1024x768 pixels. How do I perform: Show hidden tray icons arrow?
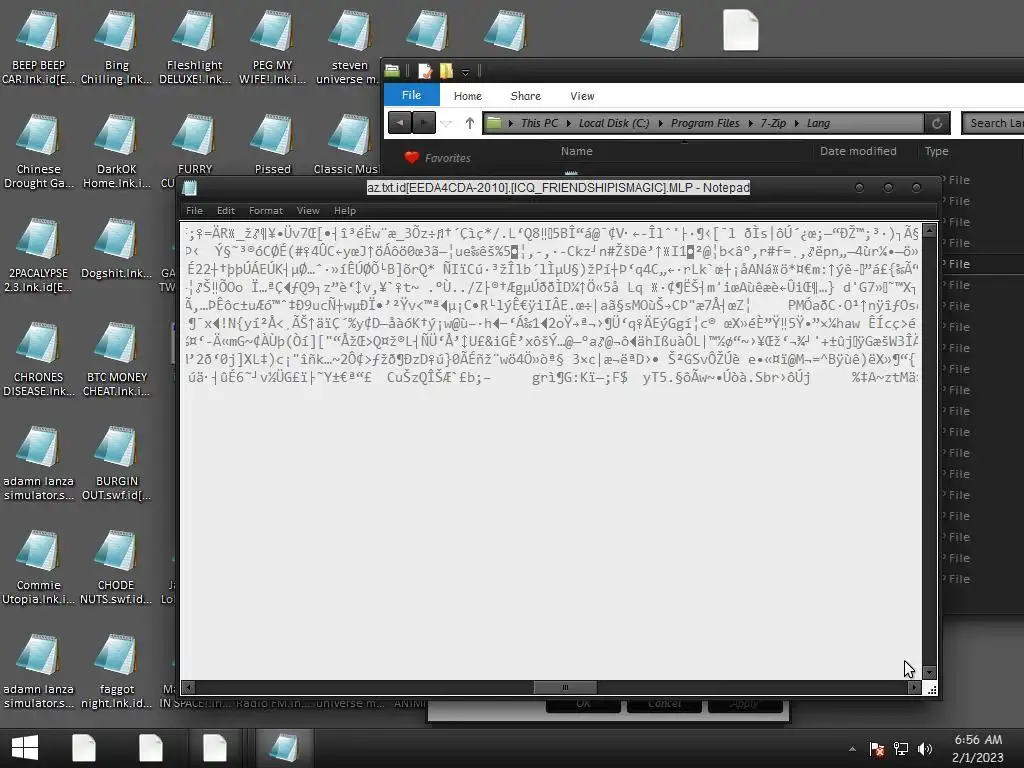852,749
